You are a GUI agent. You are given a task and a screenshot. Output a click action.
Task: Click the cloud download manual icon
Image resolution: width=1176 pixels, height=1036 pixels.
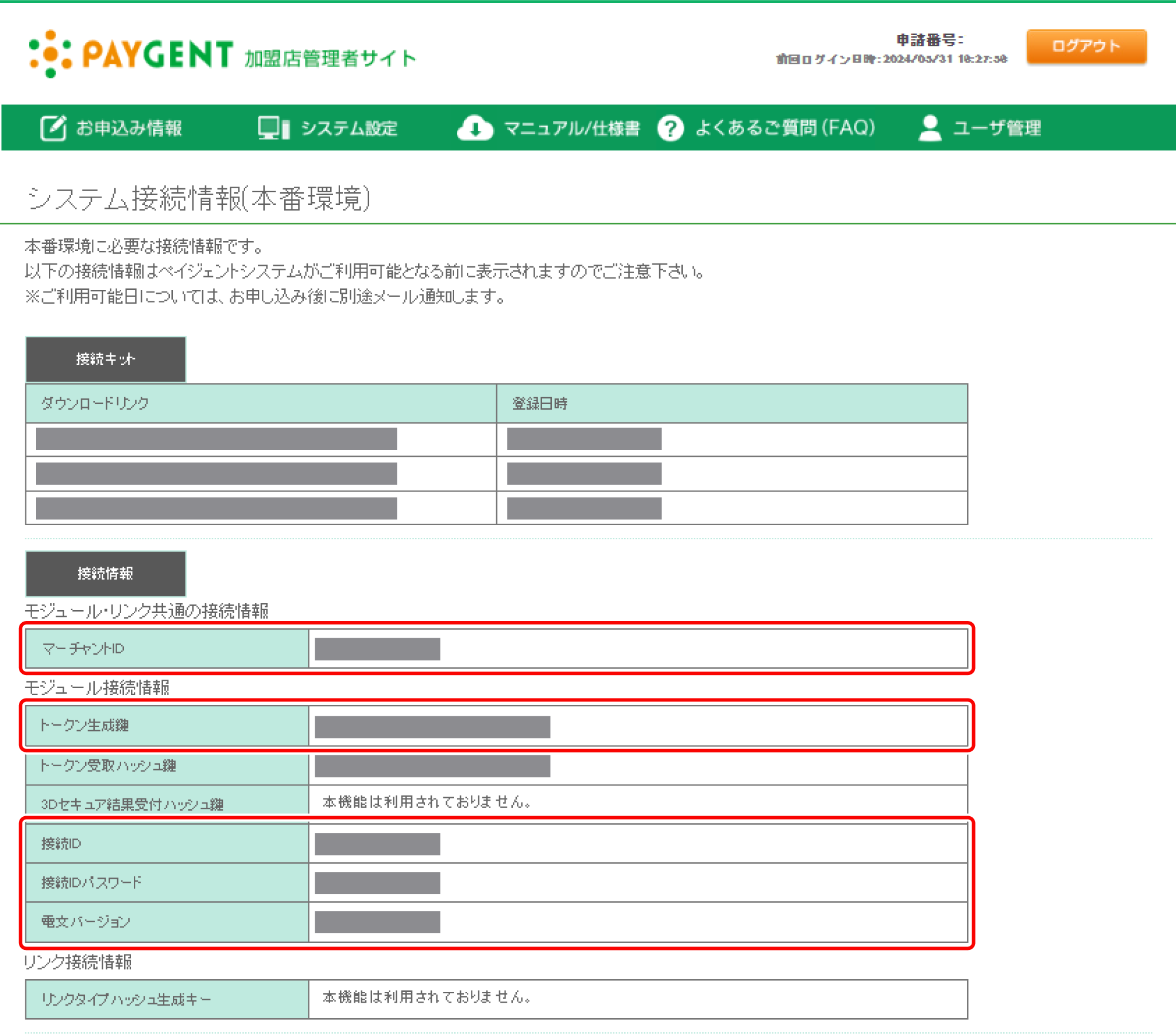pos(475,127)
